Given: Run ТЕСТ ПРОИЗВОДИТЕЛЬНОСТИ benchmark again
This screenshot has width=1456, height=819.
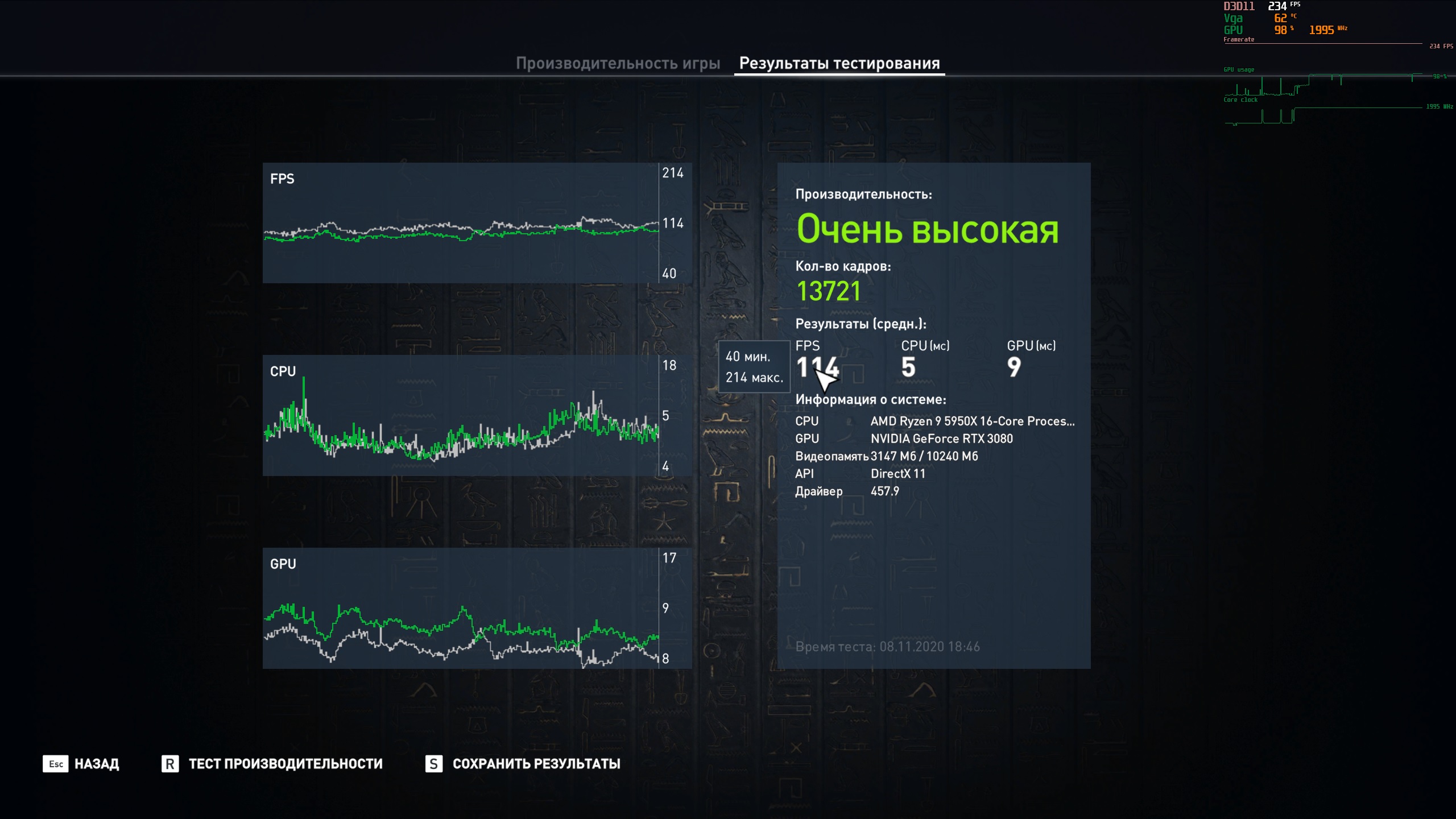Looking at the screenshot, I should (x=286, y=764).
